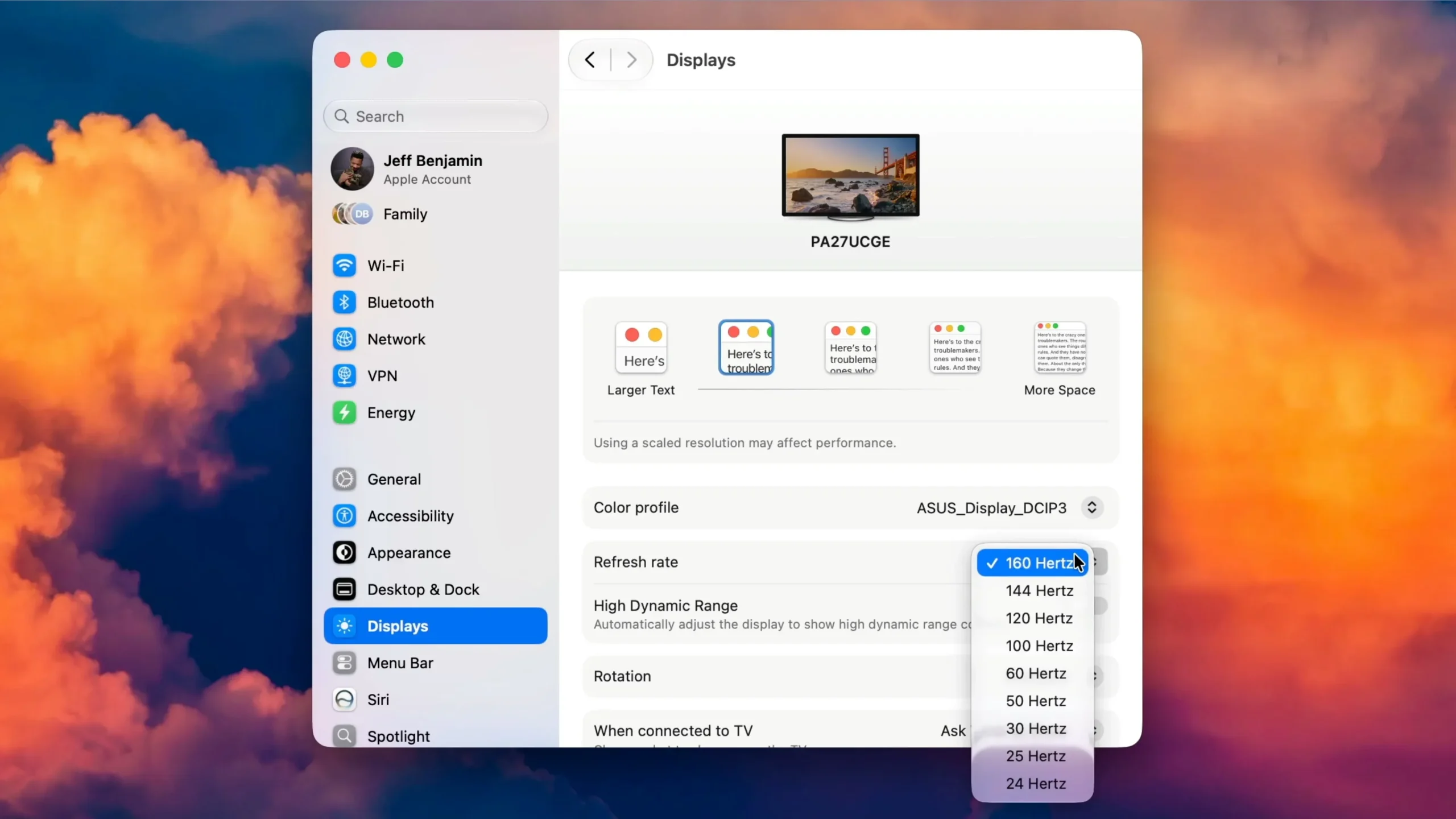The width and height of the screenshot is (1456, 819).
Task: Select the middle default resolution thumbnail
Action: click(851, 348)
